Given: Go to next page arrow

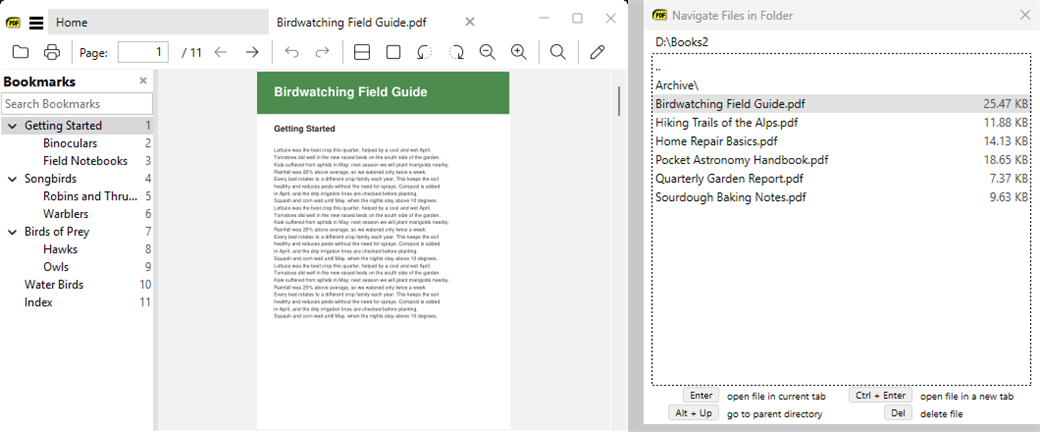Looking at the screenshot, I should tap(252, 52).
